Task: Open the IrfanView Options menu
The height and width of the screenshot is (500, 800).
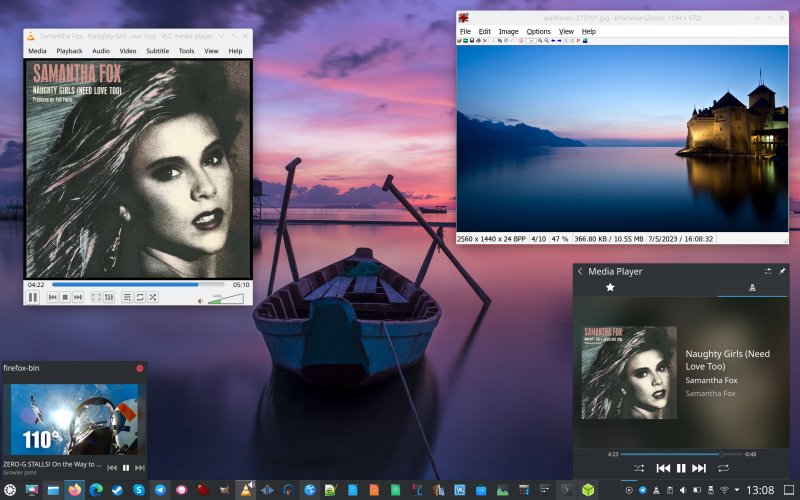Action: click(538, 32)
